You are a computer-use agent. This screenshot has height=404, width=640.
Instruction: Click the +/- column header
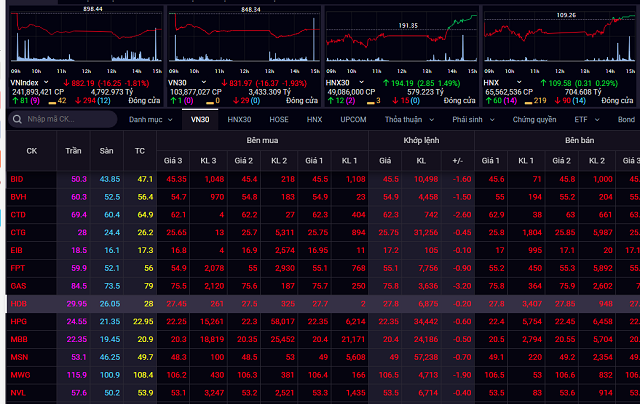pos(457,160)
